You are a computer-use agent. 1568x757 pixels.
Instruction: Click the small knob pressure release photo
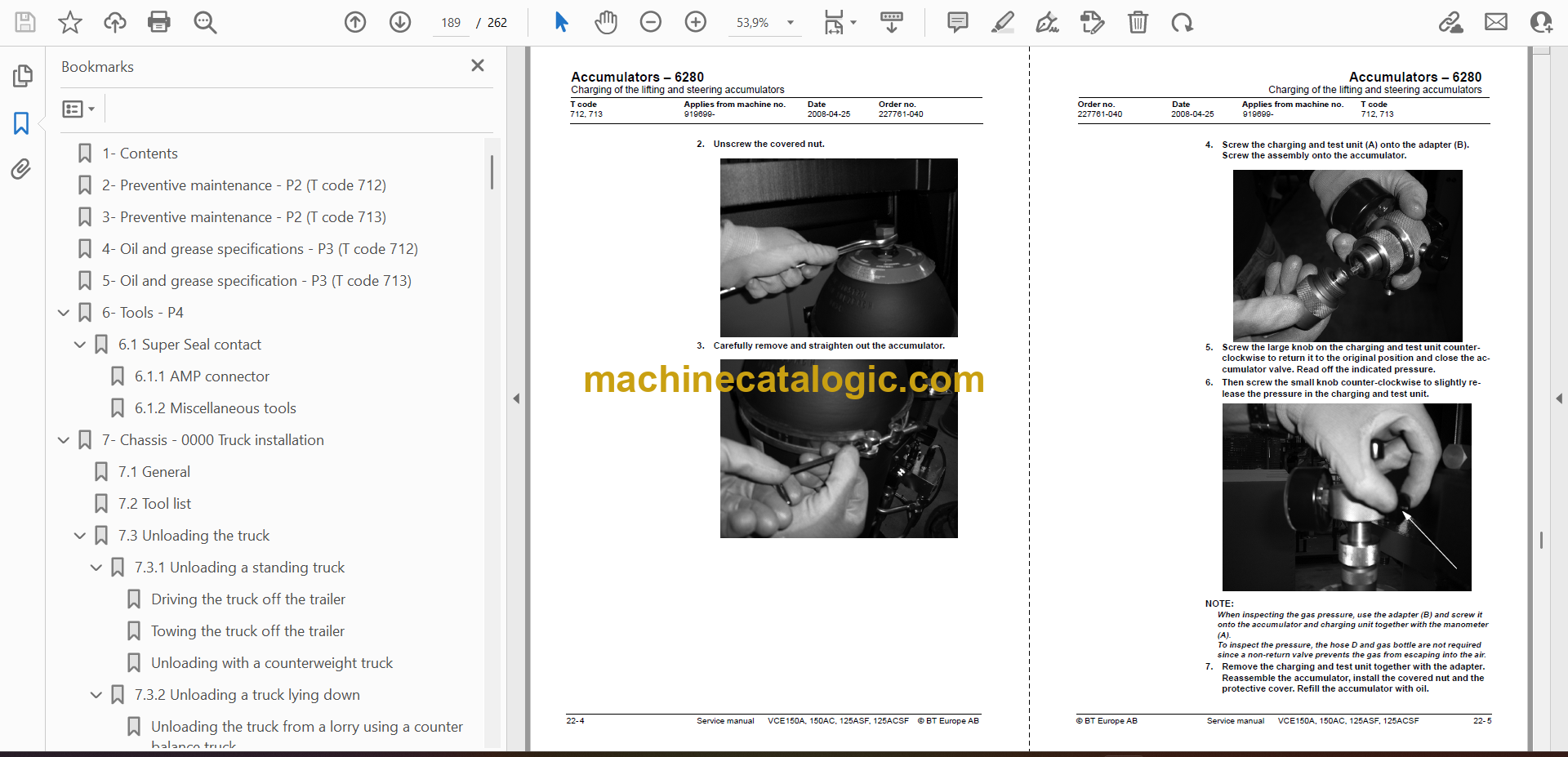1347,497
